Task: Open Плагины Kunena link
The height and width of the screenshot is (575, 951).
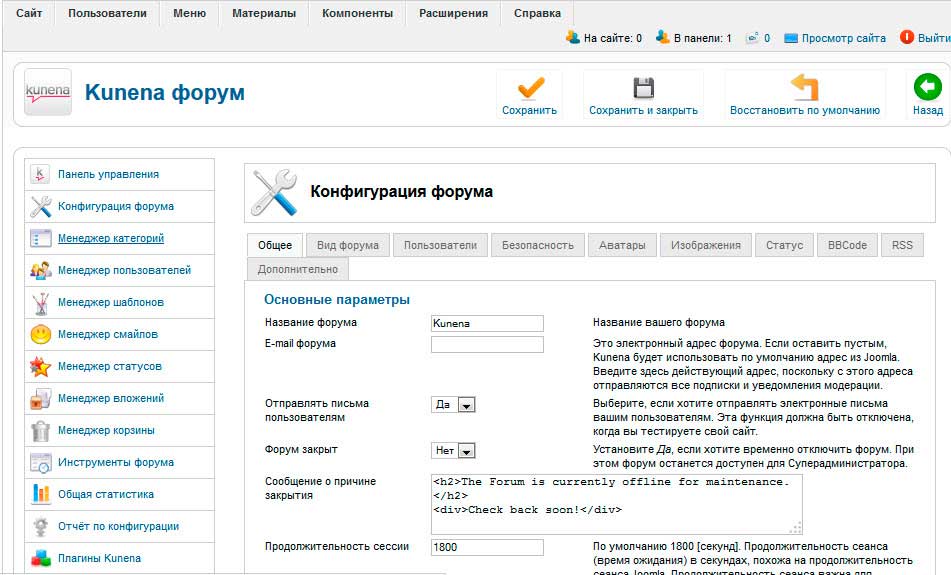Action: 99,559
